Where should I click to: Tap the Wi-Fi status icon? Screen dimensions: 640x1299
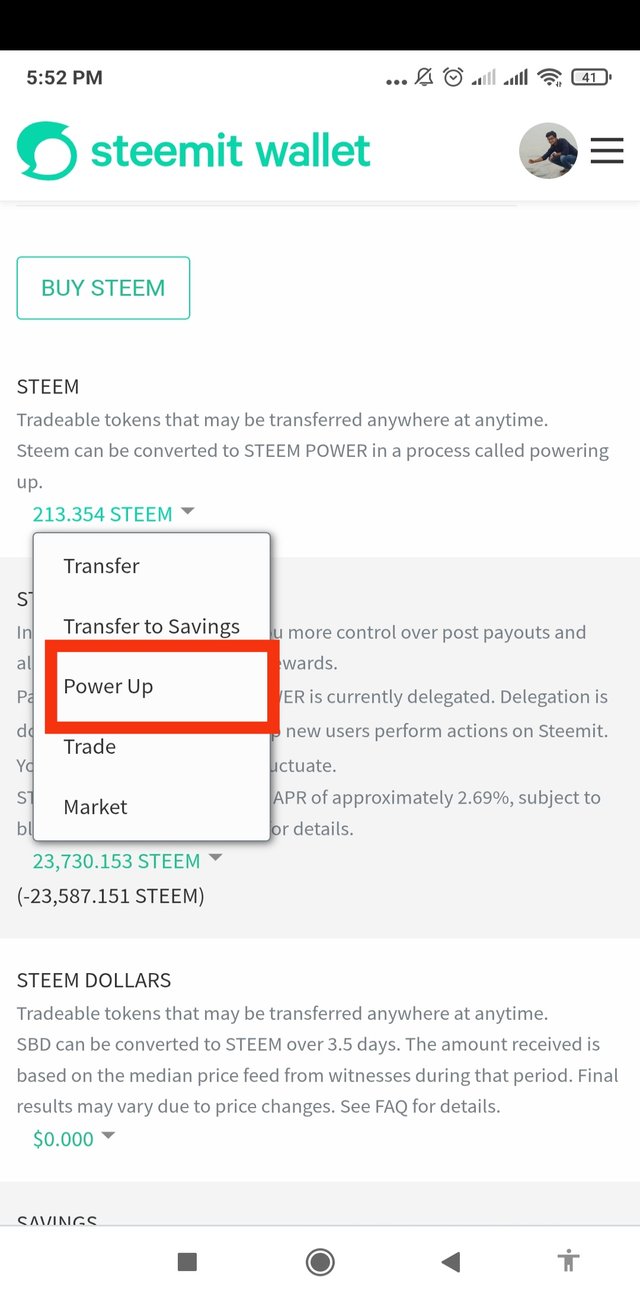(548, 77)
